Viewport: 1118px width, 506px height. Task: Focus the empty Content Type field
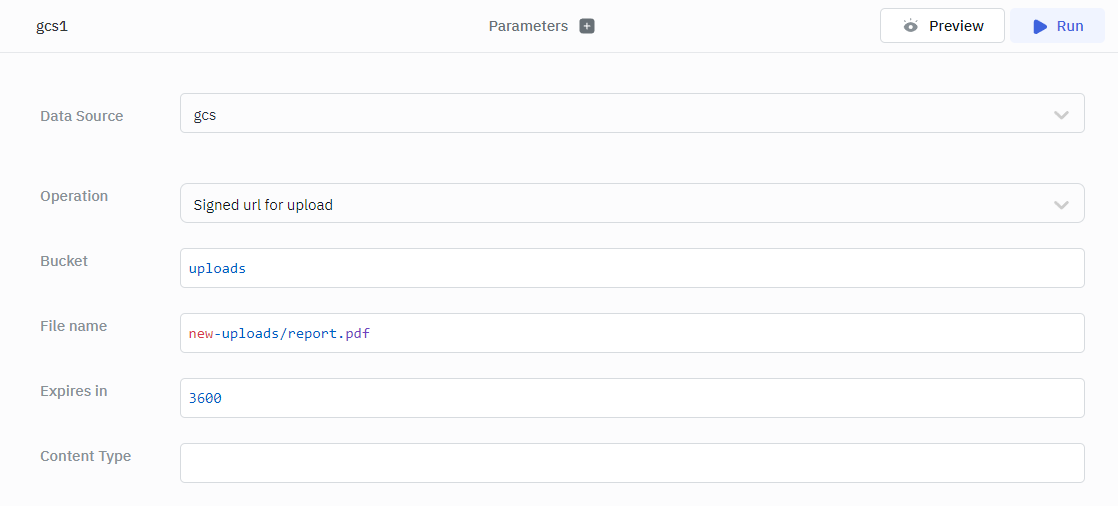631,463
